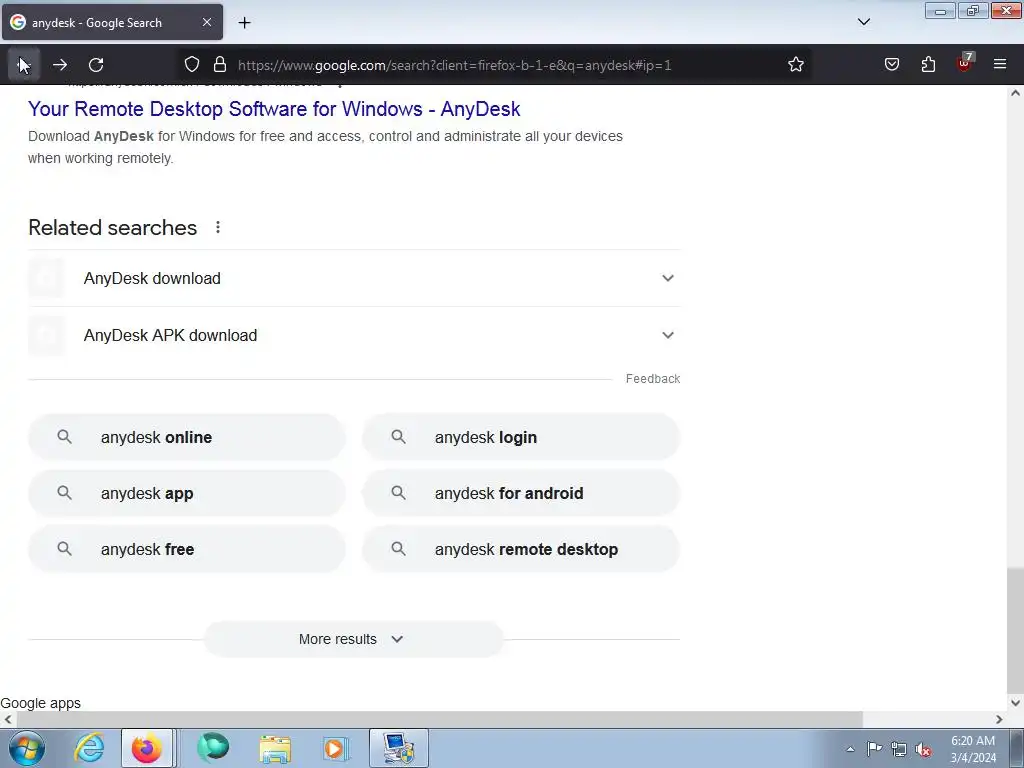Screen dimensions: 1024x768
Task: List all tabs dropdown arrow
Action: coord(863,22)
